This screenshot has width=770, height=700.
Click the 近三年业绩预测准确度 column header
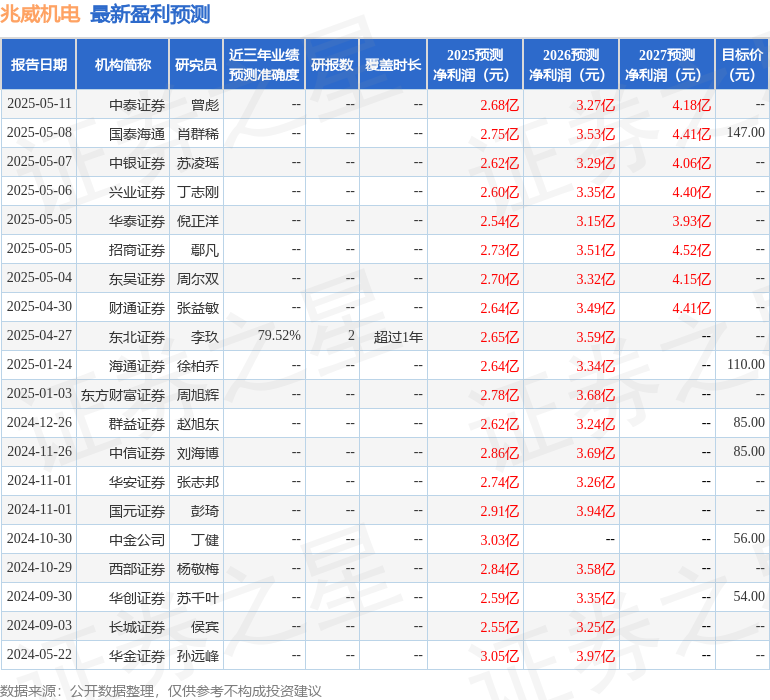click(x=264, y=65)
